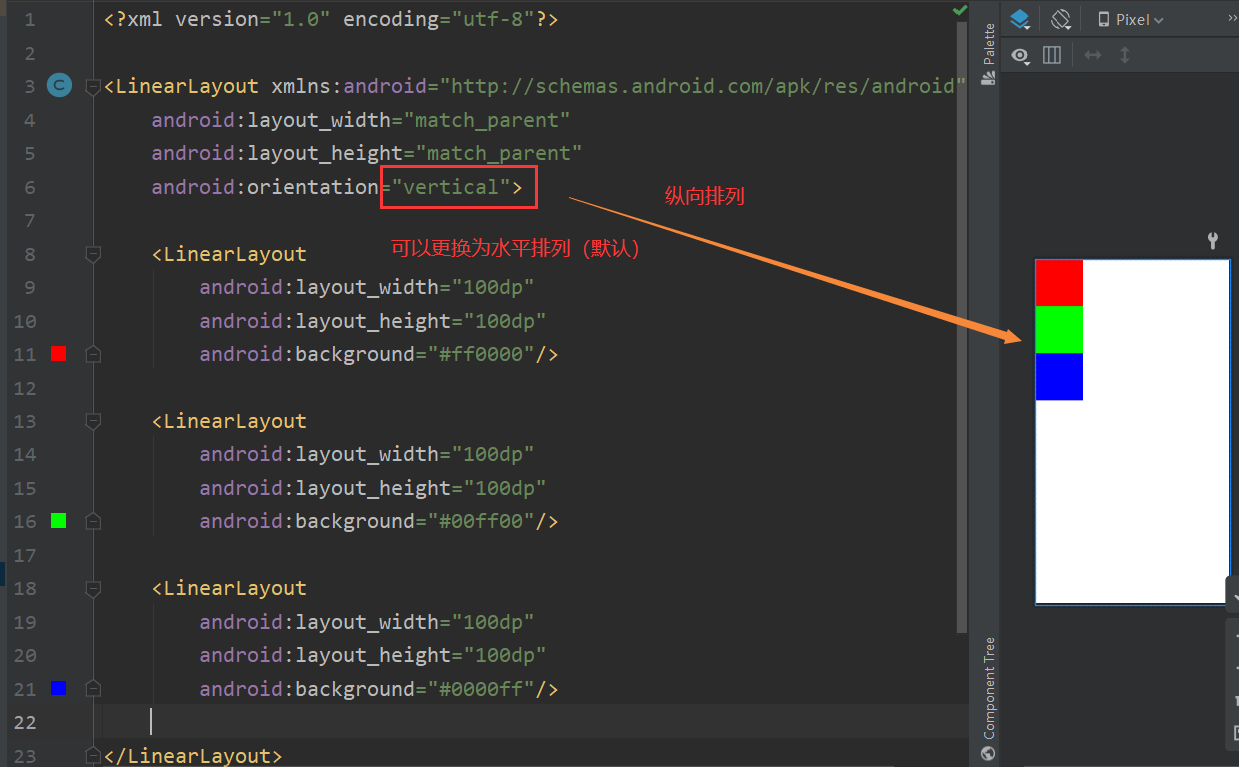1239x767 pixels.
Task: Collapse the LinearLayout fold on line 8
Action: point(93,255)
